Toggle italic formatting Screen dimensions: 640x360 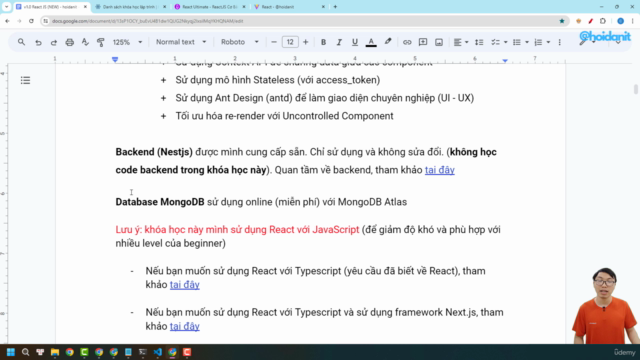339,42
